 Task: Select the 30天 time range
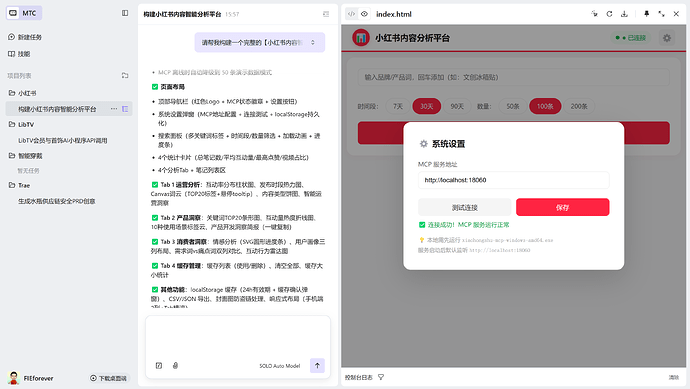click(x=426, y=106)
